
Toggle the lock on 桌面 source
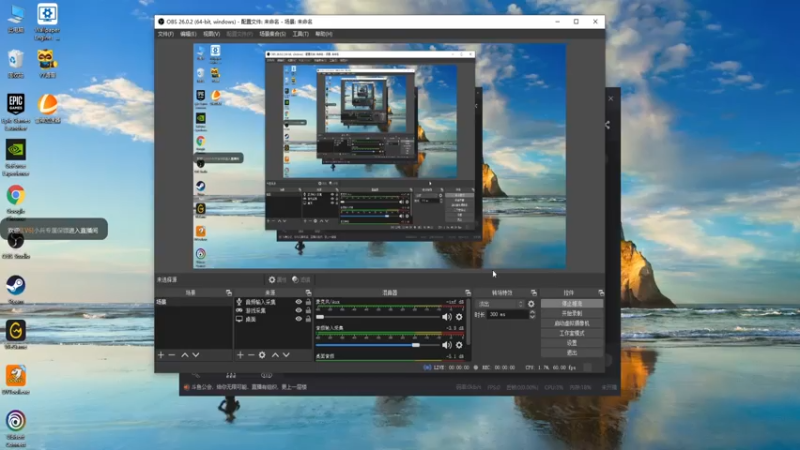pyautogui.click(x=308, y=319)
